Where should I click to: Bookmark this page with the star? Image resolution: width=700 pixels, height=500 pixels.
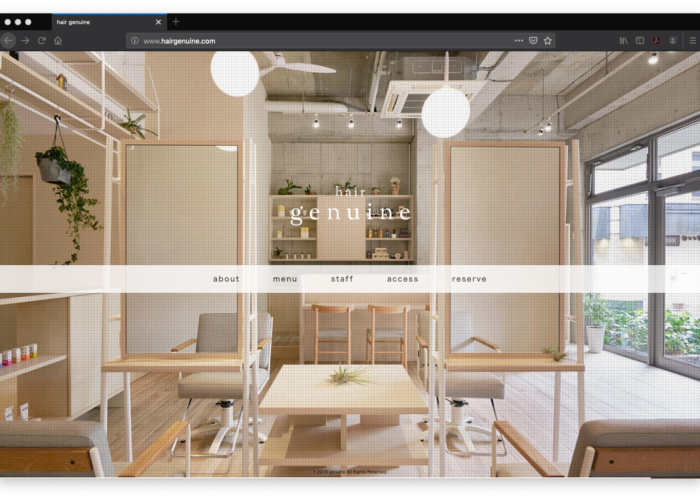(547, 41)
